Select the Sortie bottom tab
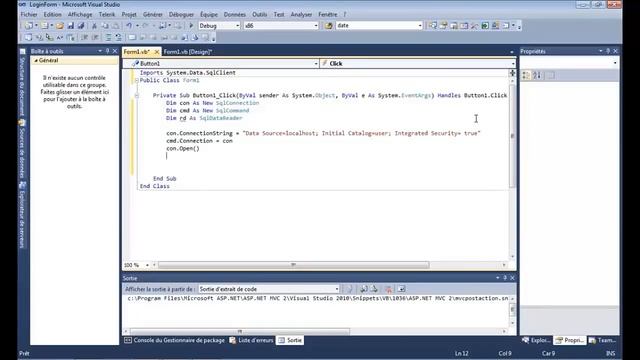640x360 pixels. pos(290,340)
